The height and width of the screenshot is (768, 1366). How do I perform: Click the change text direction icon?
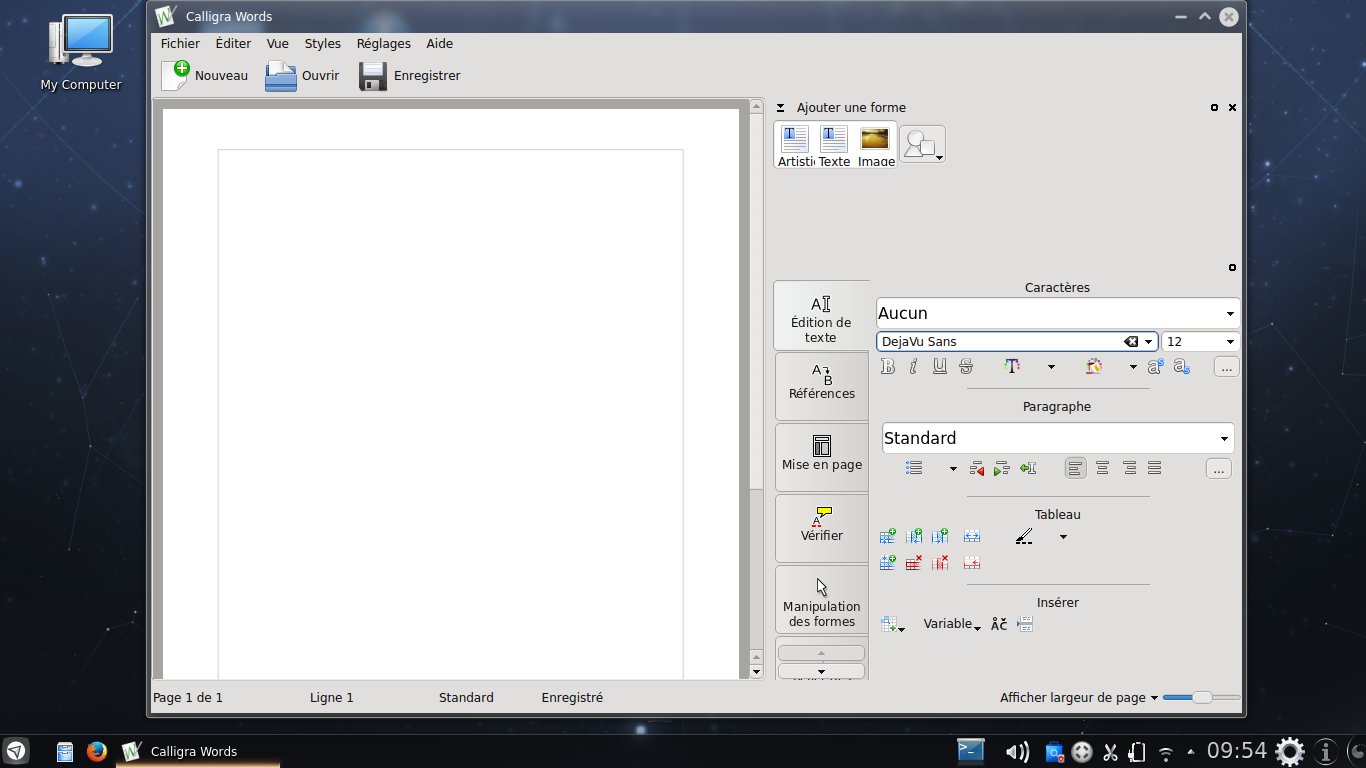coord(1028,468)
